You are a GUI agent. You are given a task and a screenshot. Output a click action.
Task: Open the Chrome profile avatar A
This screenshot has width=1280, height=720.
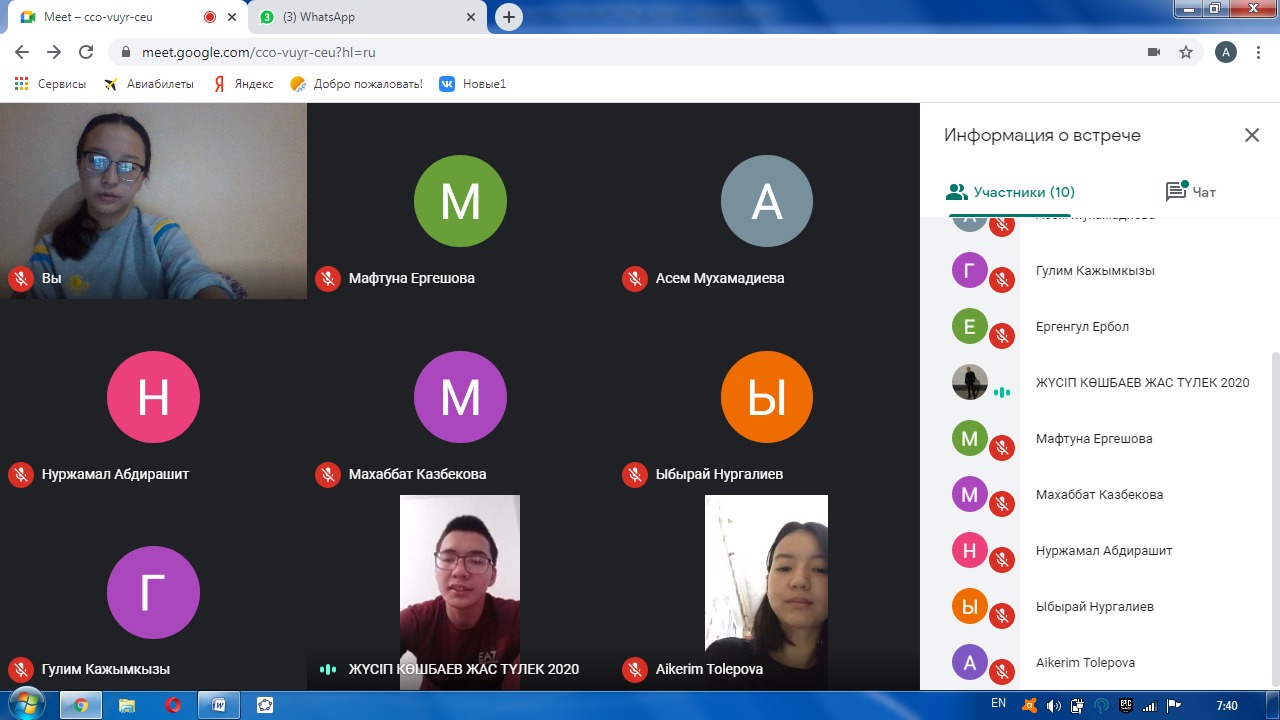pyautogui.click(x=1225, y=52)
